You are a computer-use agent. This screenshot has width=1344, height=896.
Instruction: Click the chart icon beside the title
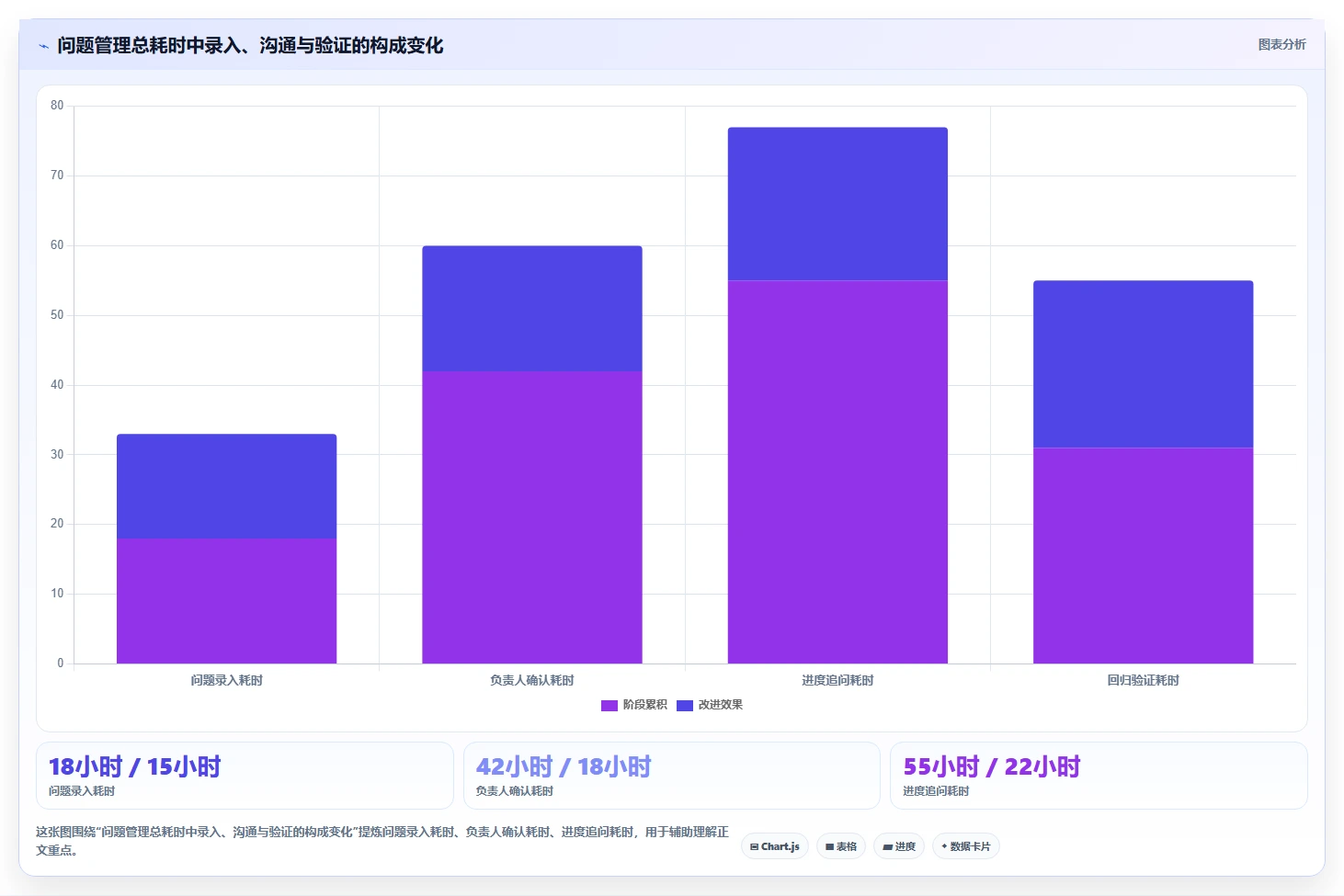(x=43, y=46)
